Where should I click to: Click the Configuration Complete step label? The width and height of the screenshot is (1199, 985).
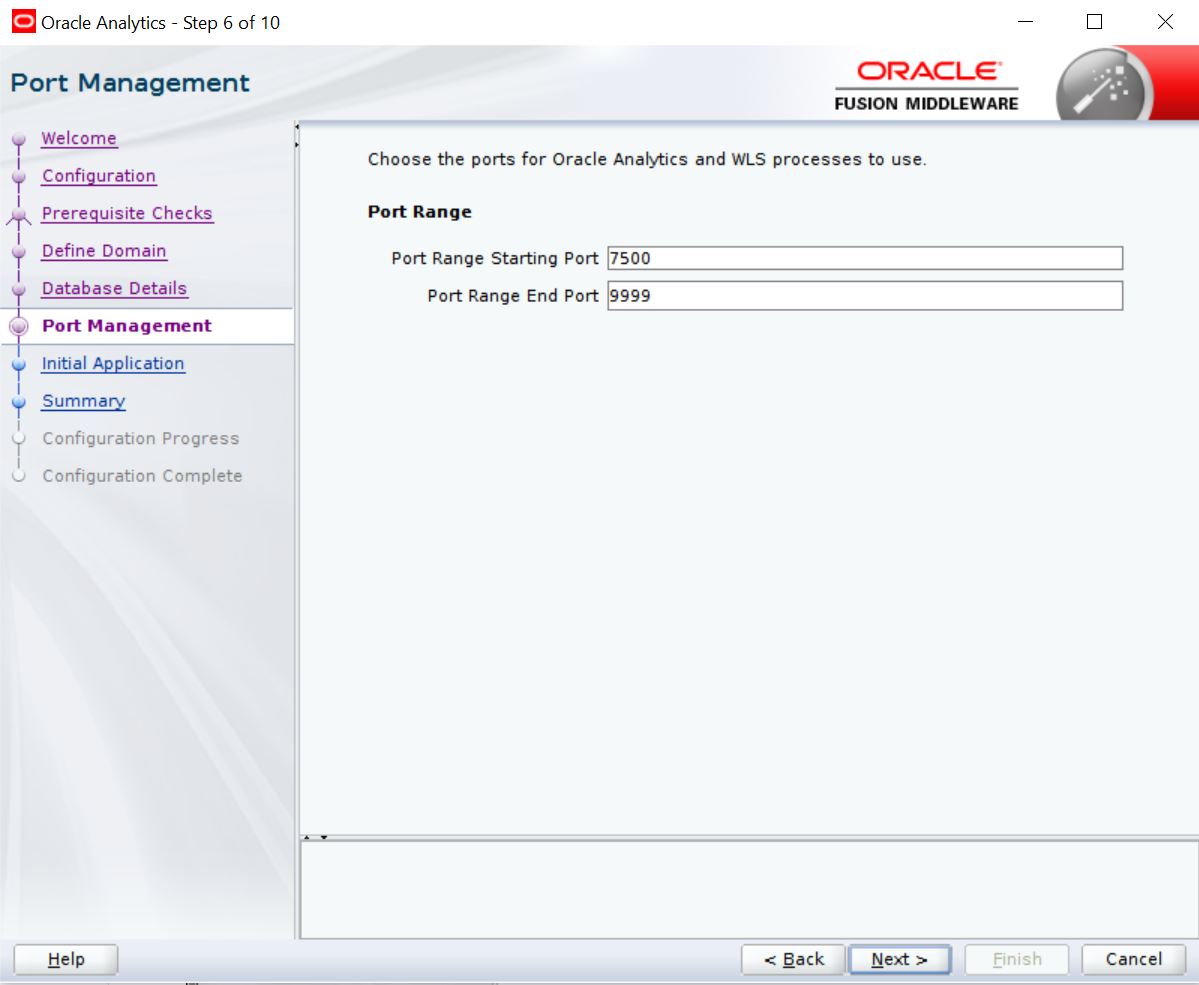142,476
